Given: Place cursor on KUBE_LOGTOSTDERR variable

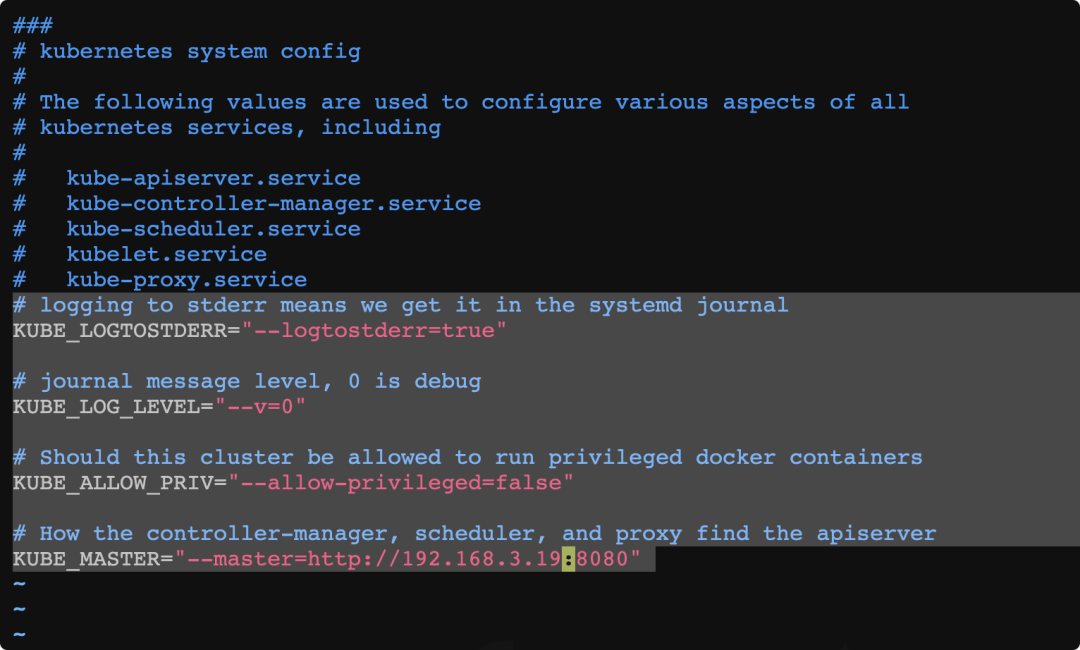Looking at the screenshot, I should (x=120, y=331).
